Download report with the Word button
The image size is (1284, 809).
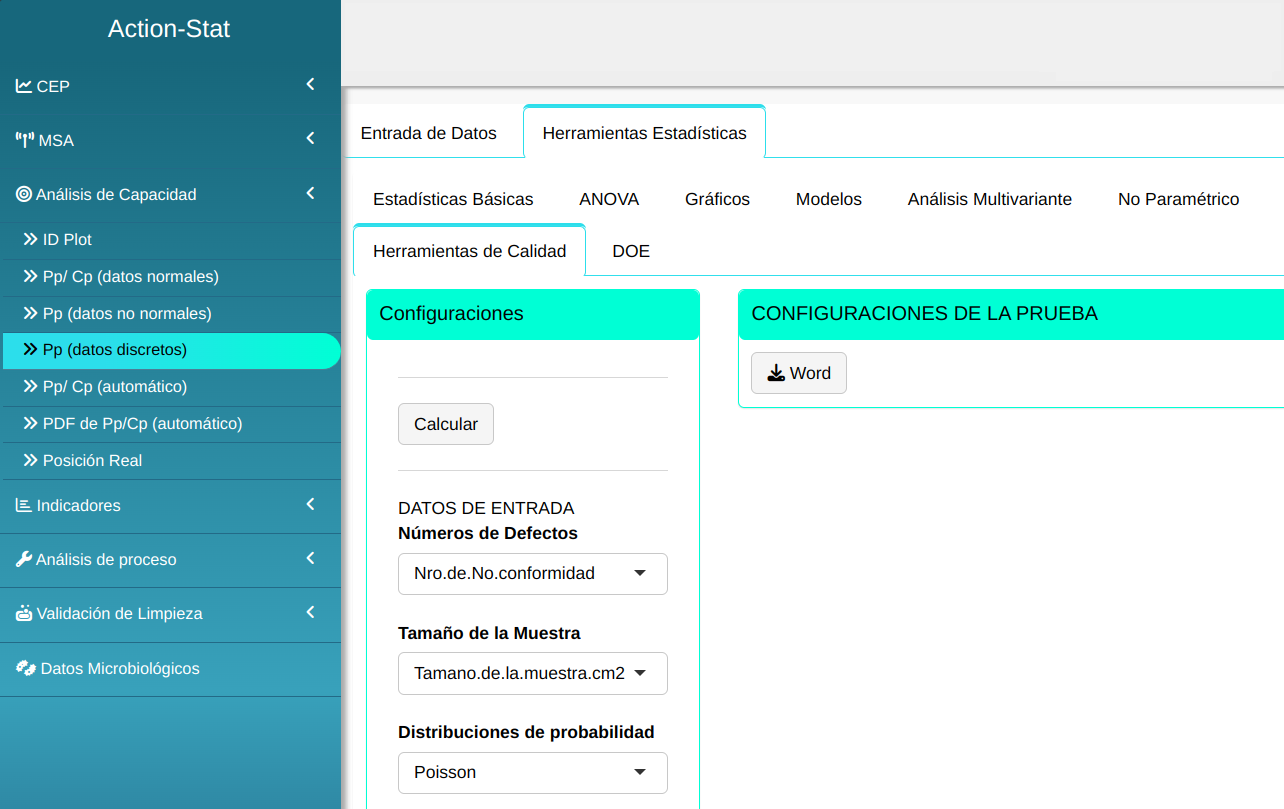798,373
